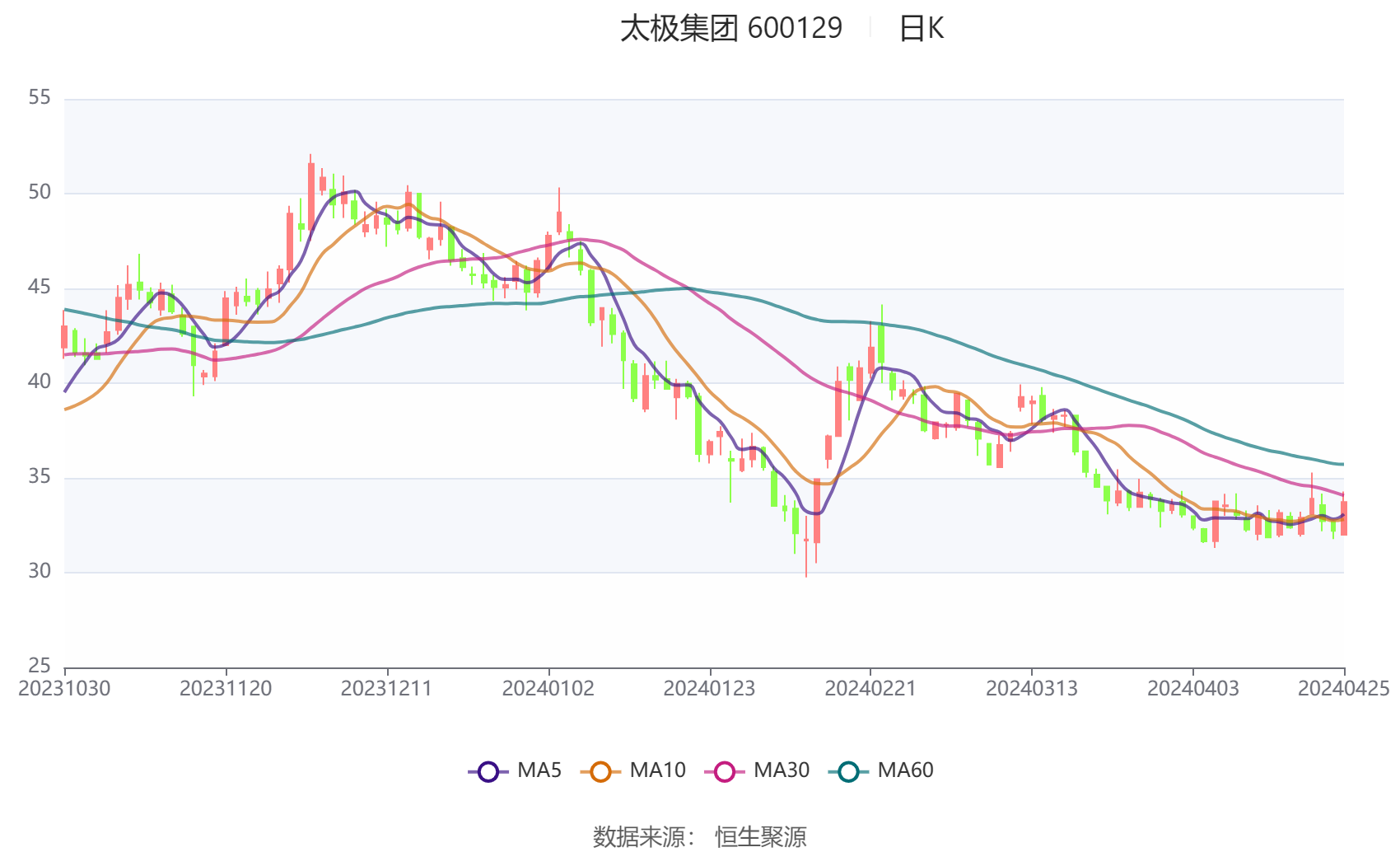Viewport: 1400px width, 852px height.
Task: Click the x-axis date label 20231030
Action: tap(64, 688)
